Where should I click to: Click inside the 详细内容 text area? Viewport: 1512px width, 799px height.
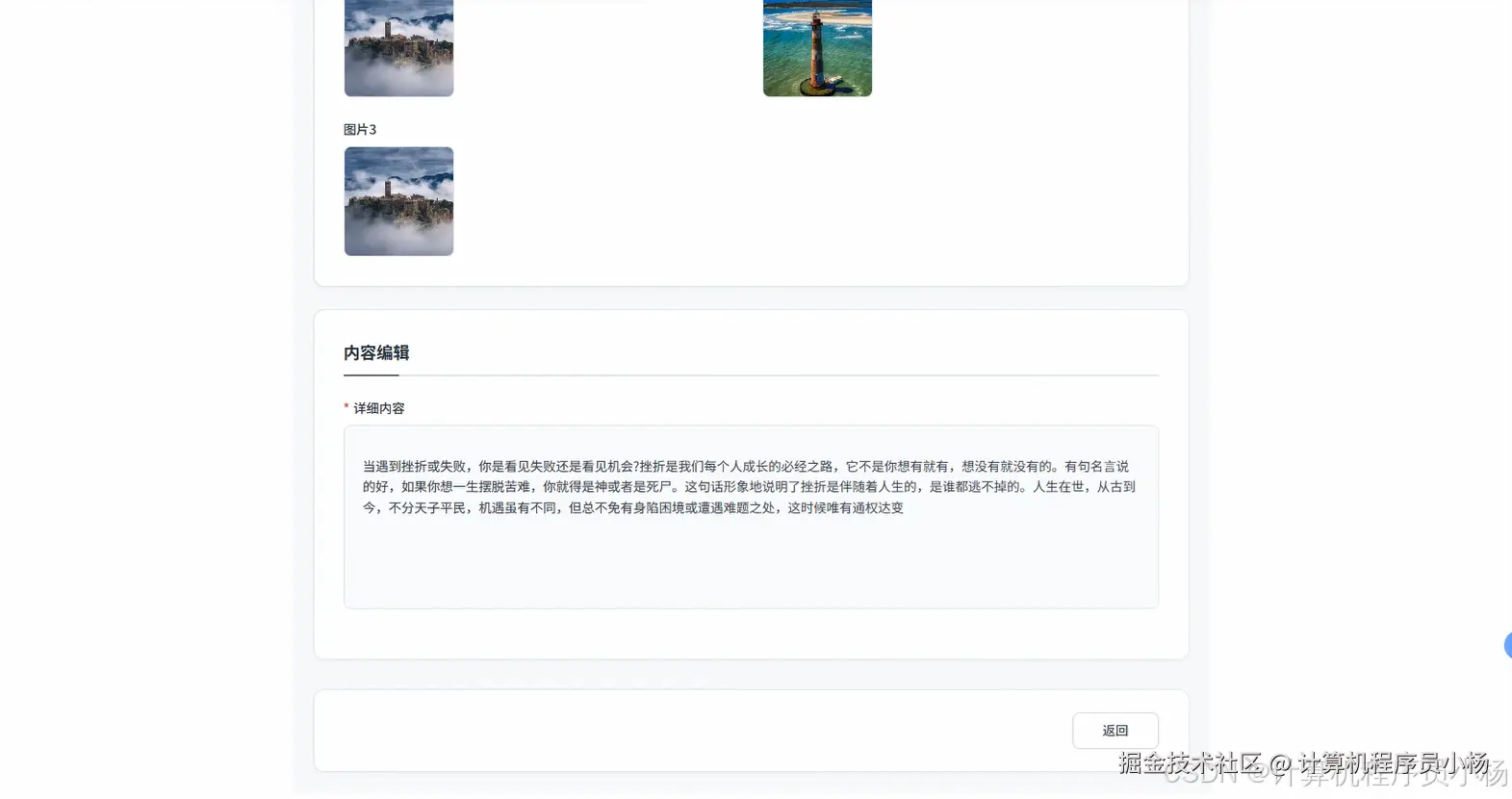(x=751, y=517)
